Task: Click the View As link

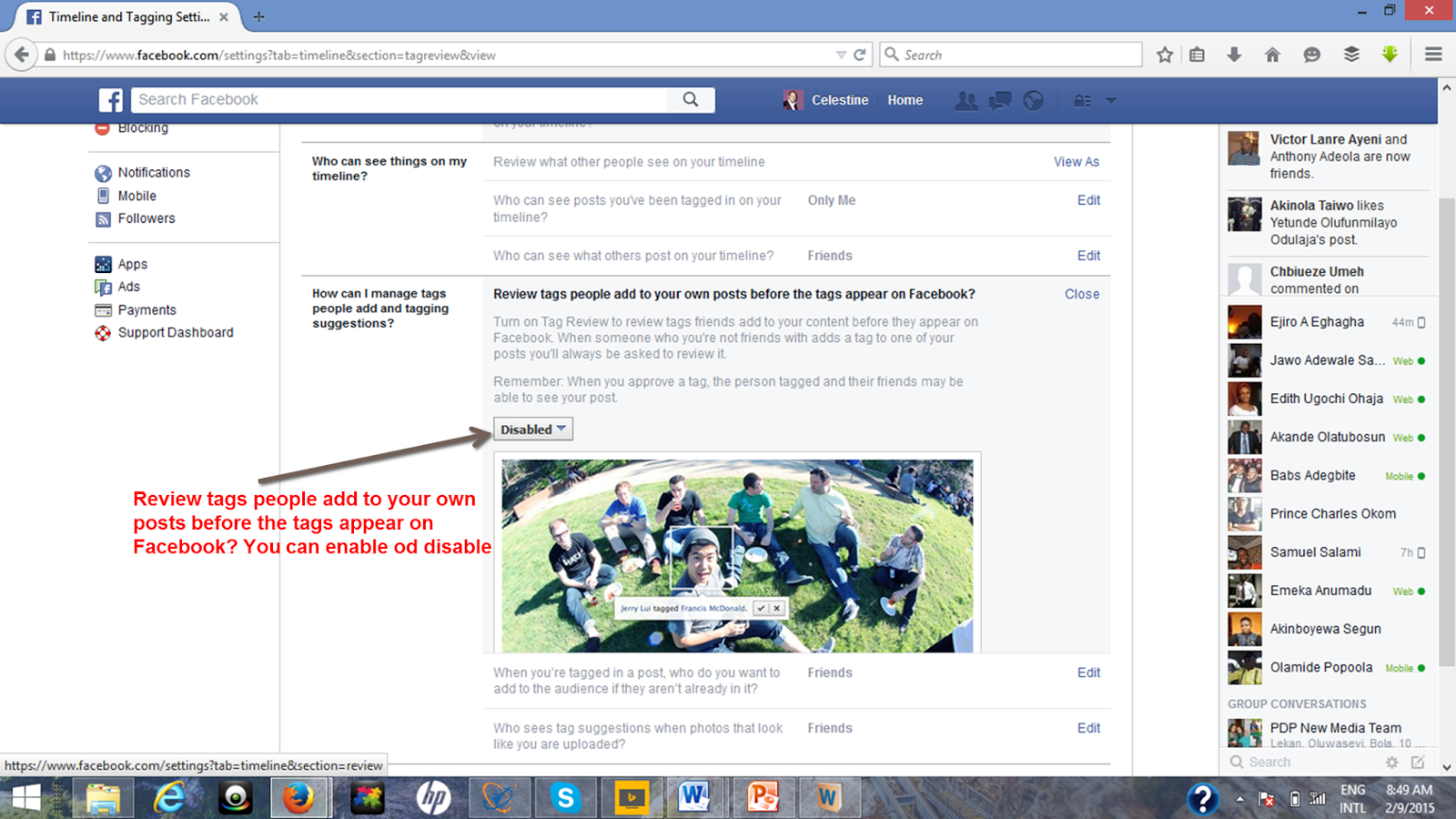Action: 1077,162
